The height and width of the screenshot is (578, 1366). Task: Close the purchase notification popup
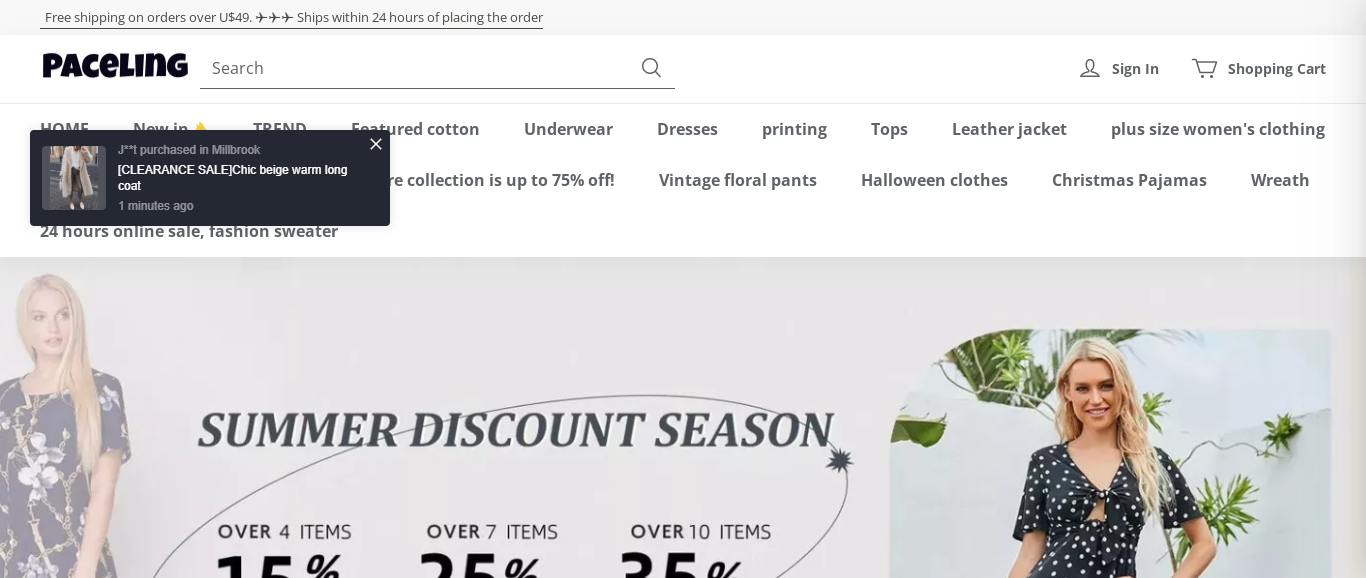[x=376, y=144]
